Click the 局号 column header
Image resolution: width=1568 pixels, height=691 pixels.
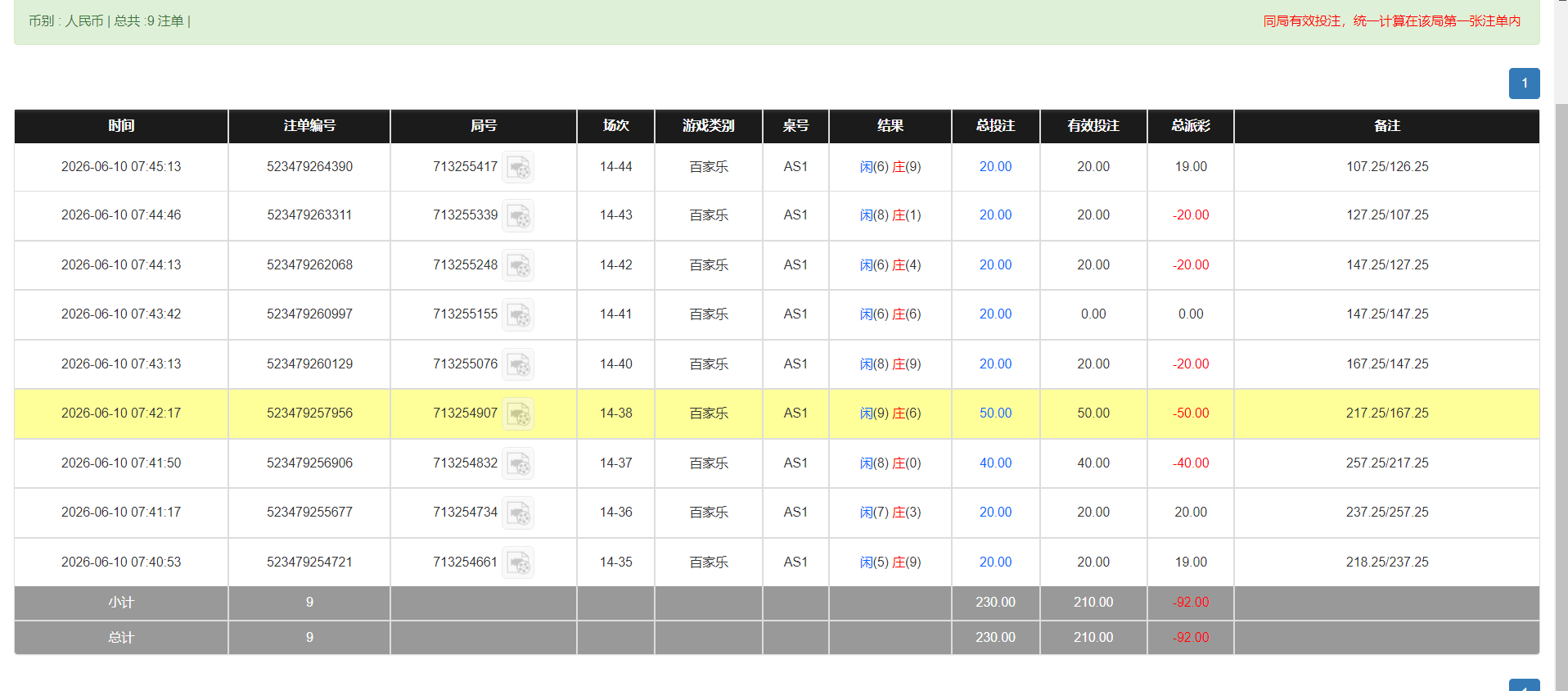[x=484, y=126]
